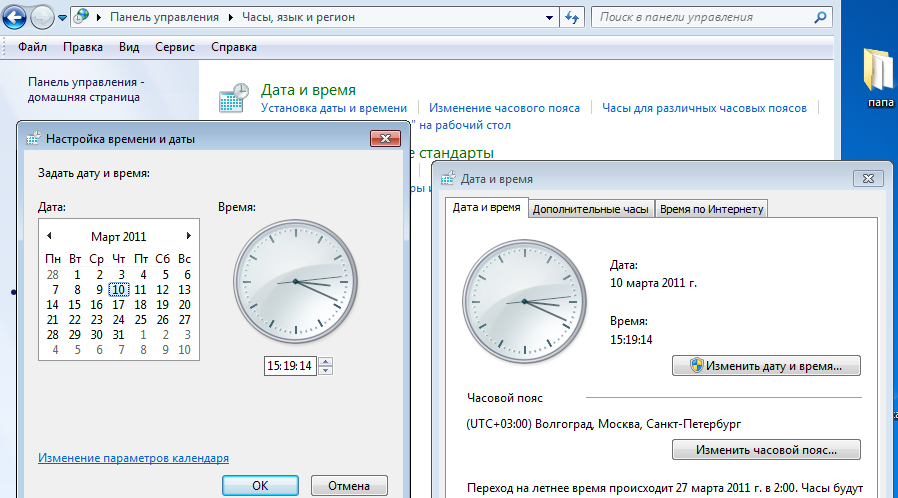Go to next month in calendar

188,236
